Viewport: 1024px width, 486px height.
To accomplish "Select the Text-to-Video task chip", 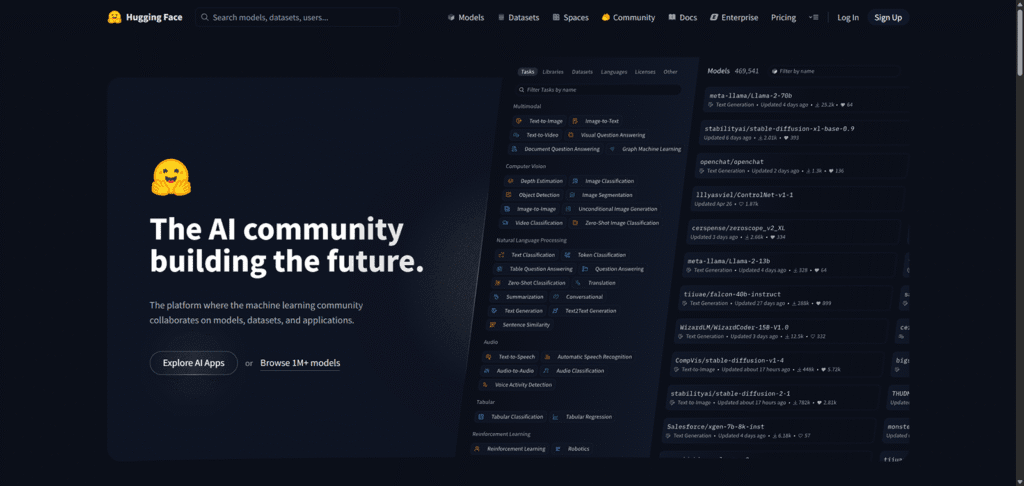I will click(536, 135).
